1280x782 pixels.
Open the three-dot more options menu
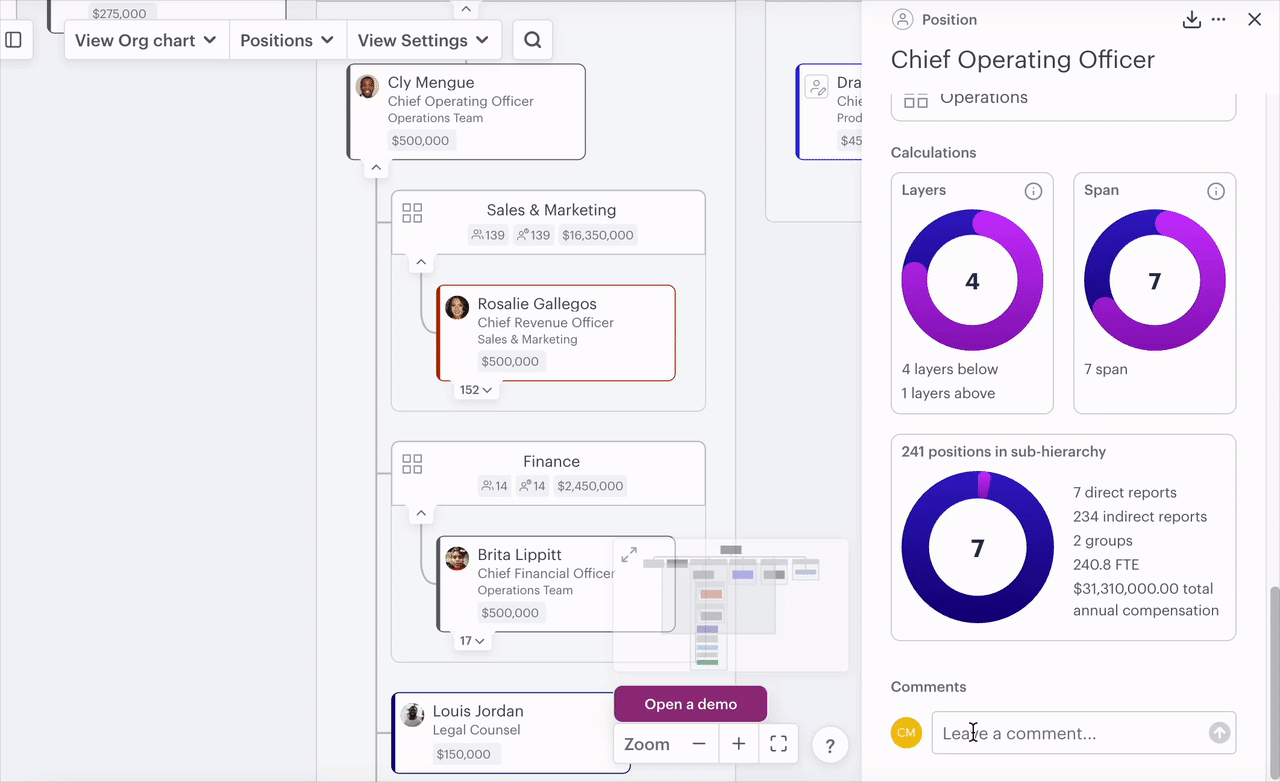point(1218,20)
